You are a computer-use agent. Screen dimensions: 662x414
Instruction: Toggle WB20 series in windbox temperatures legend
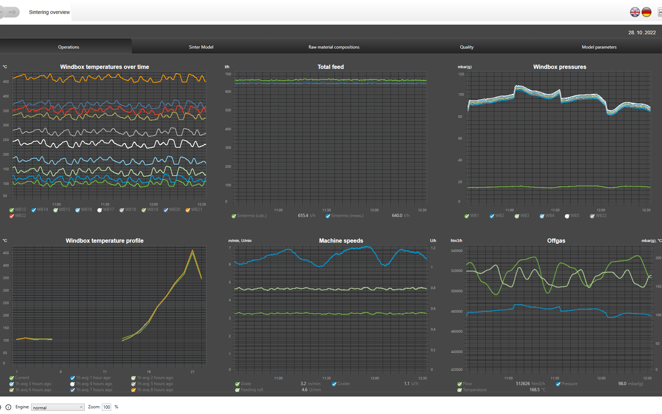[x=166, y=210]
